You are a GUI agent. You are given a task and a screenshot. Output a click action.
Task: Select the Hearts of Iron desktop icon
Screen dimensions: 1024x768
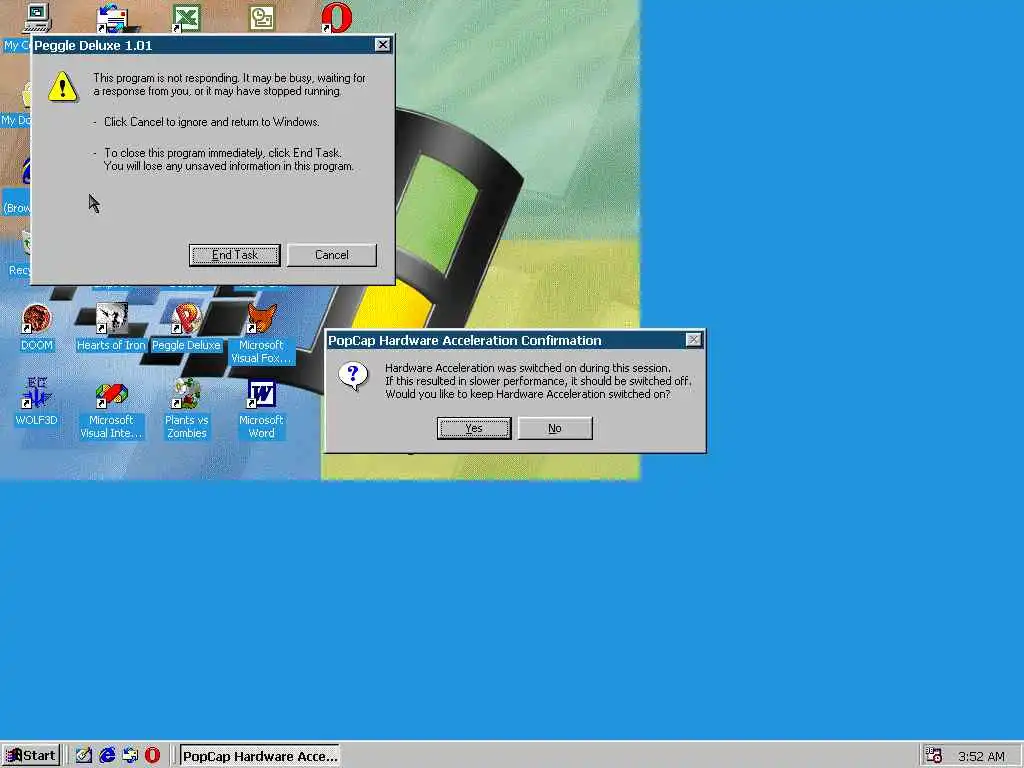tap(111, 328)
